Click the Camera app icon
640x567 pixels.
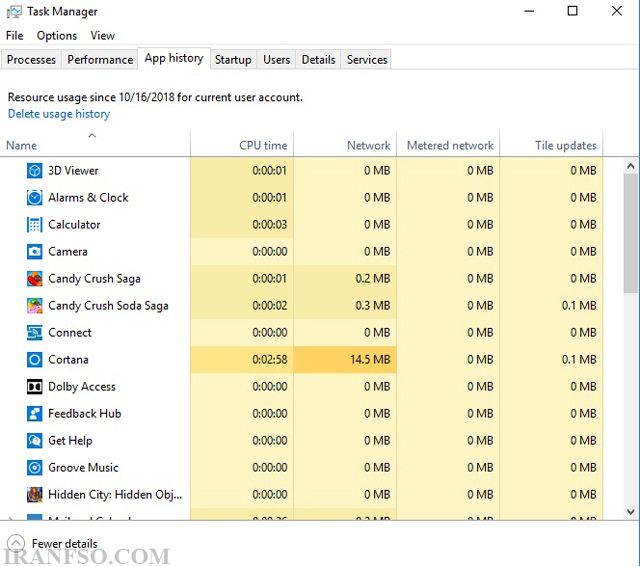coord(34,251)
